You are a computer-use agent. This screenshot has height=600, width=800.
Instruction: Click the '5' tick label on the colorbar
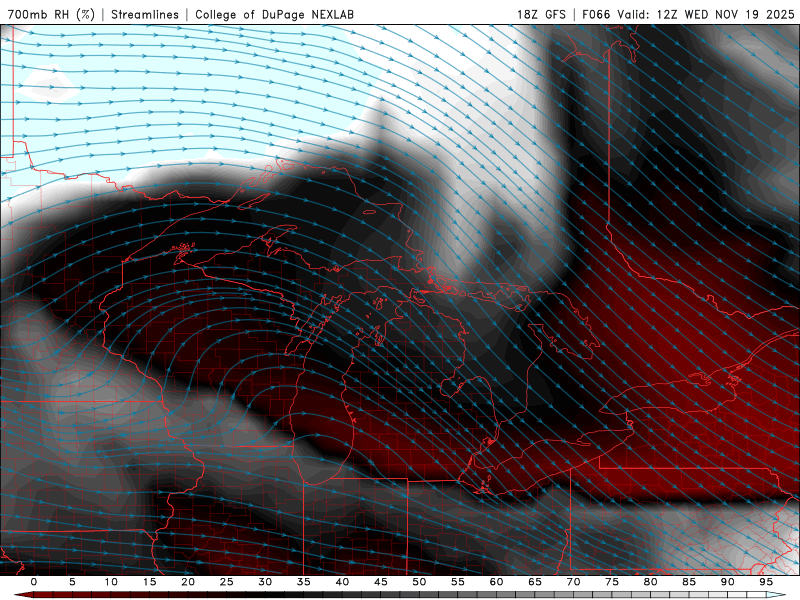click(x=72, y=582)
